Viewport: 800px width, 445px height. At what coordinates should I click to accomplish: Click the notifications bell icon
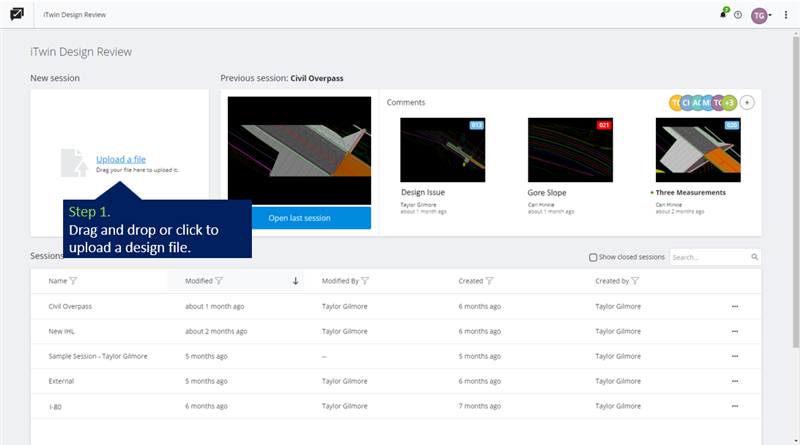pos(723,15)
